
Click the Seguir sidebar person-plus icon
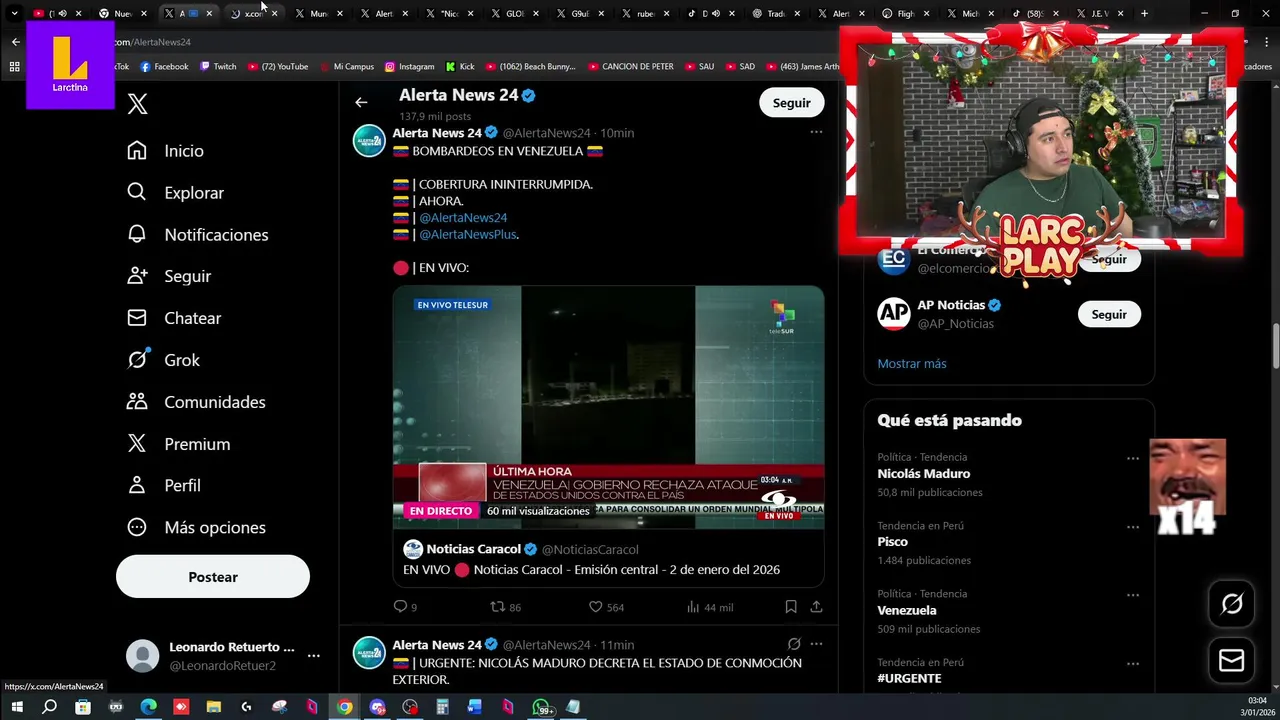pyautogui.click(x=137, y=276)
